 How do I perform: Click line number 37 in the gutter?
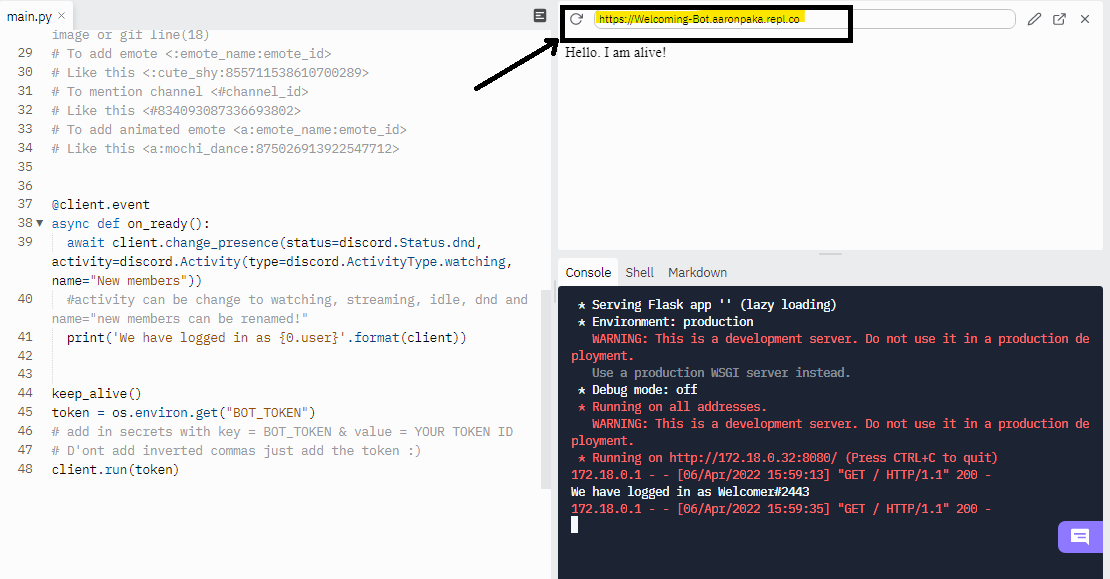tap(25, 204)
